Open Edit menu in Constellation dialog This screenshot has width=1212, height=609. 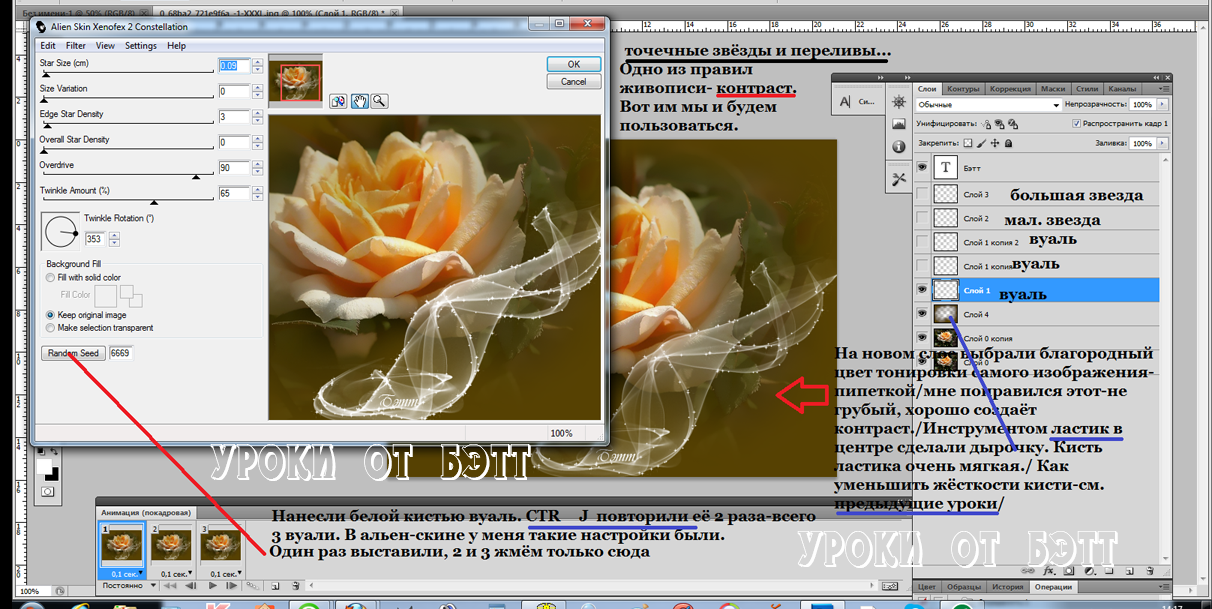48,46
